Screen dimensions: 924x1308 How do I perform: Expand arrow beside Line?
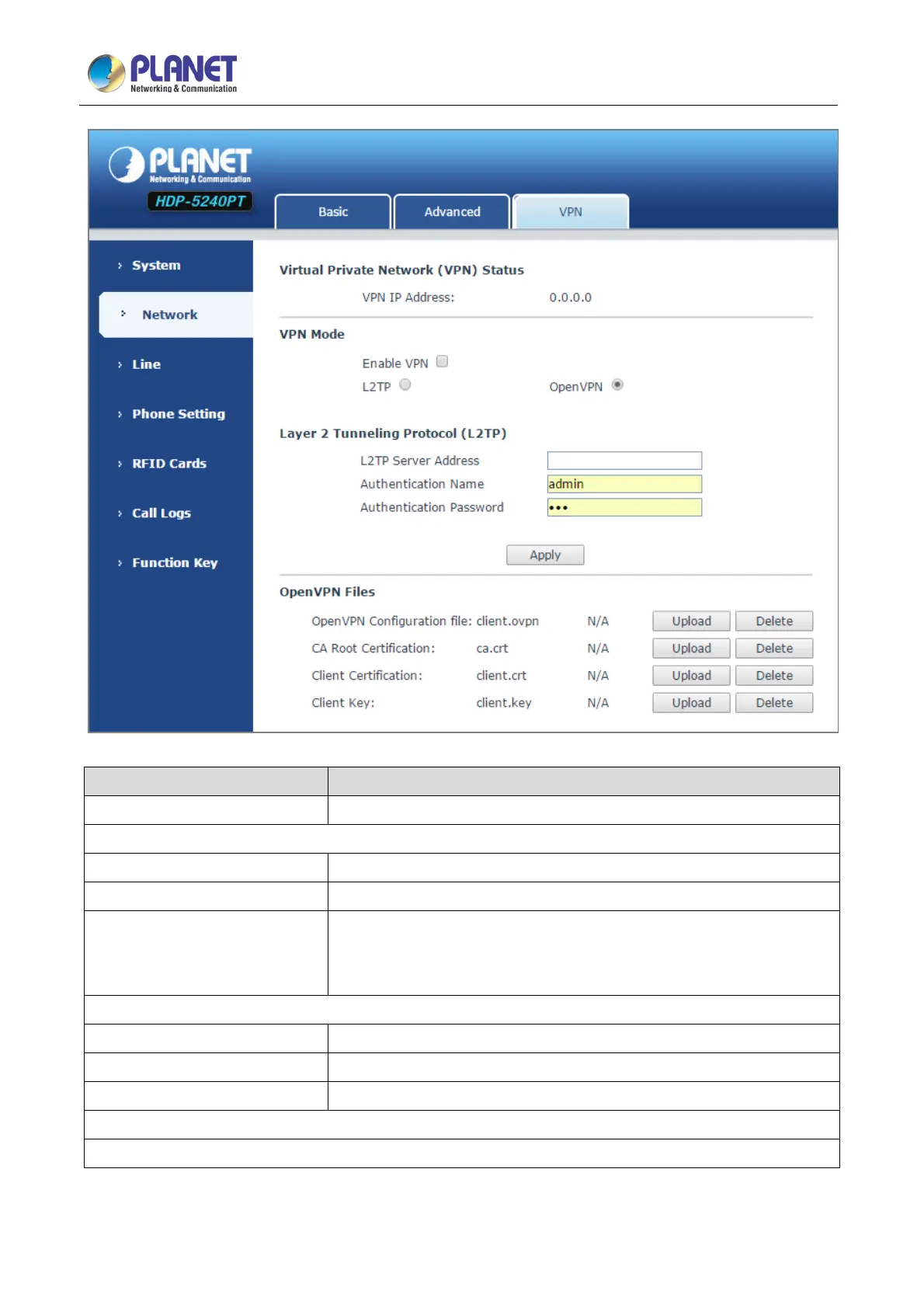point(120,364)
